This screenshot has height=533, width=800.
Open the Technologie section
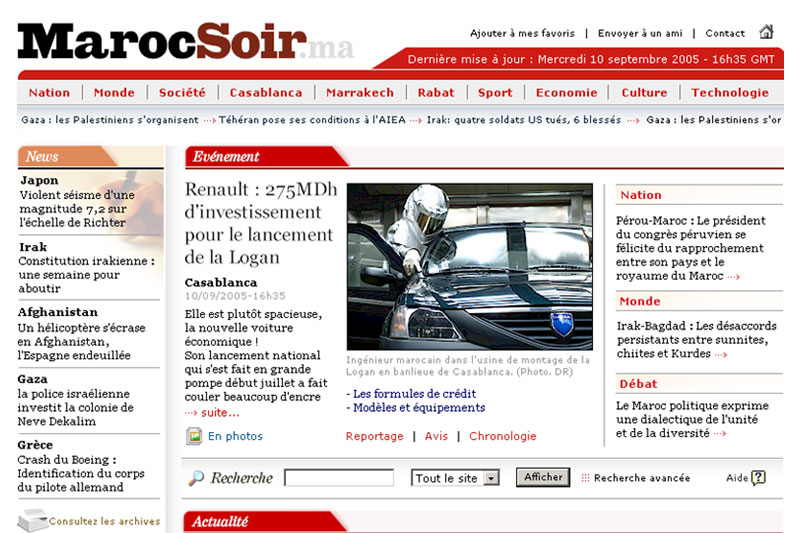tap(730, 93)
